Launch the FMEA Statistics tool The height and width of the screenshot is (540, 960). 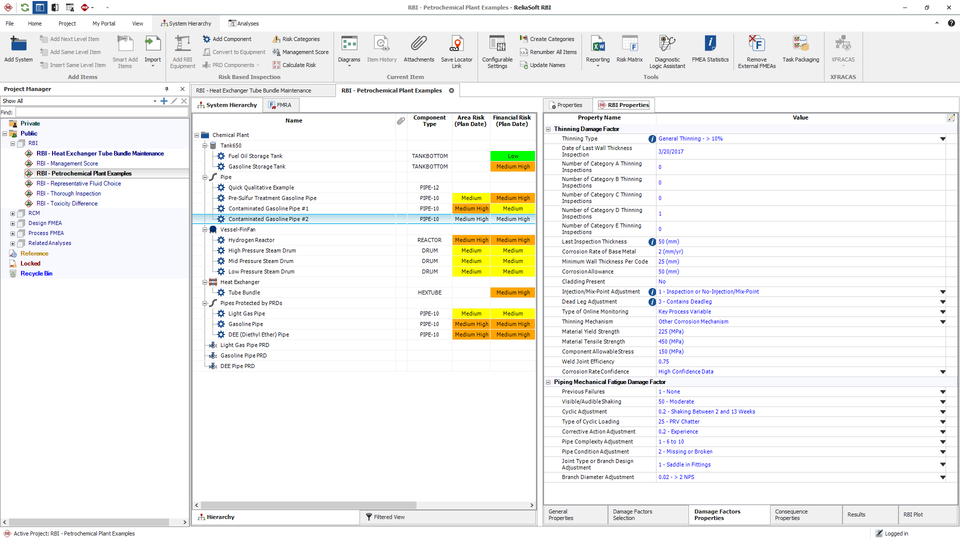click(x=710, y=49)
